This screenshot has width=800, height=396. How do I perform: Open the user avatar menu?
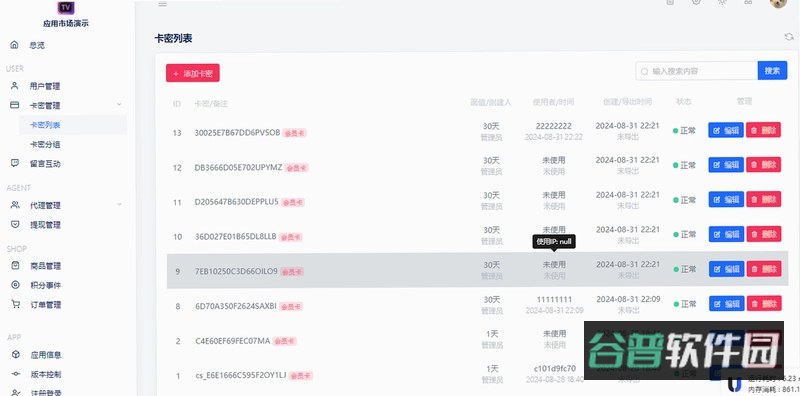[x=778, y=3]
